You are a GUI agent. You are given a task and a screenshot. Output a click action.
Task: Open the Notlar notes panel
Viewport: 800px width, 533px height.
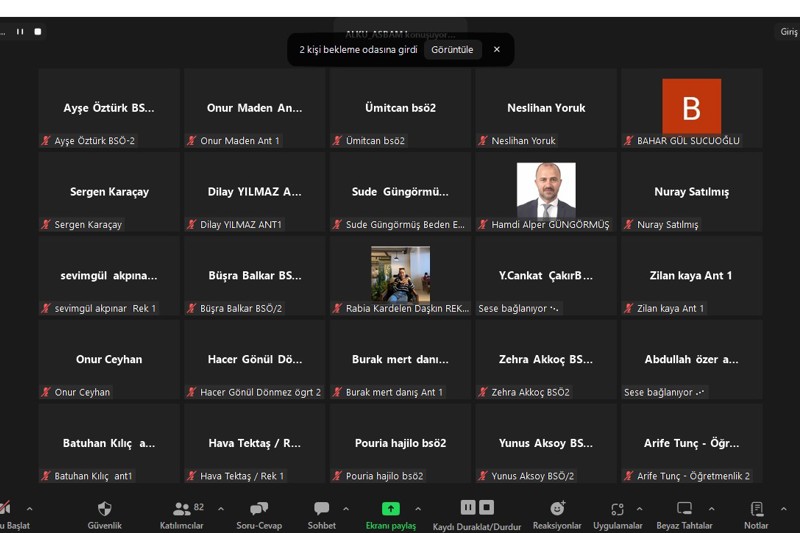pos(756,514)
